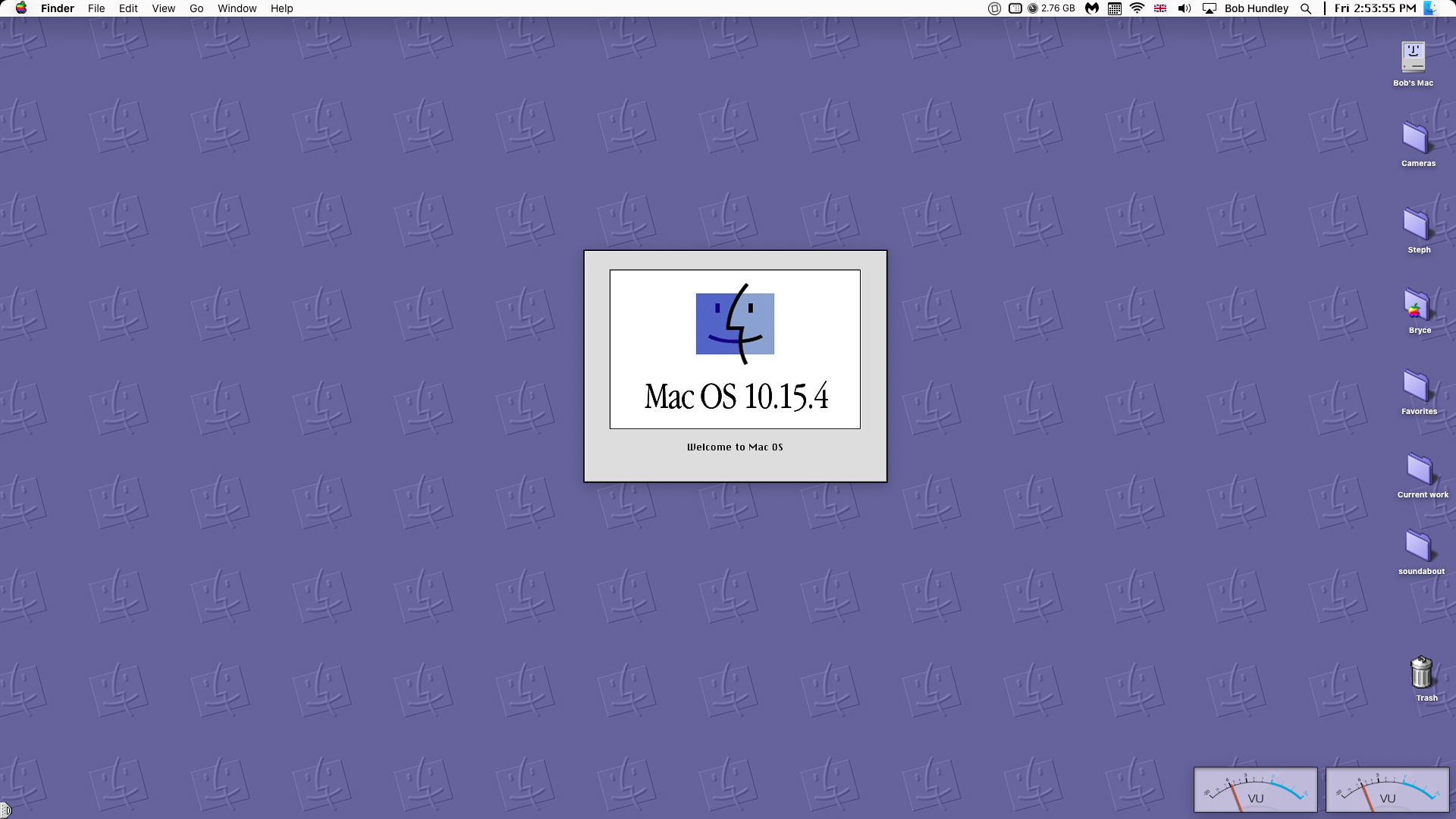Click the window layout menu bar icon
Image resolution: width=1456 pixels, height=819 pixels.
coord(1015,8)
